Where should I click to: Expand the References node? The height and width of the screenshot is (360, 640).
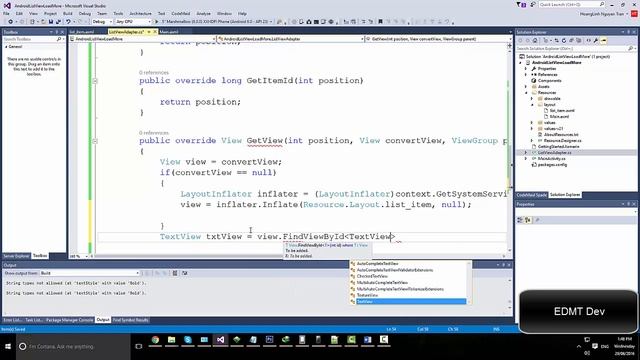click(526, 75)
